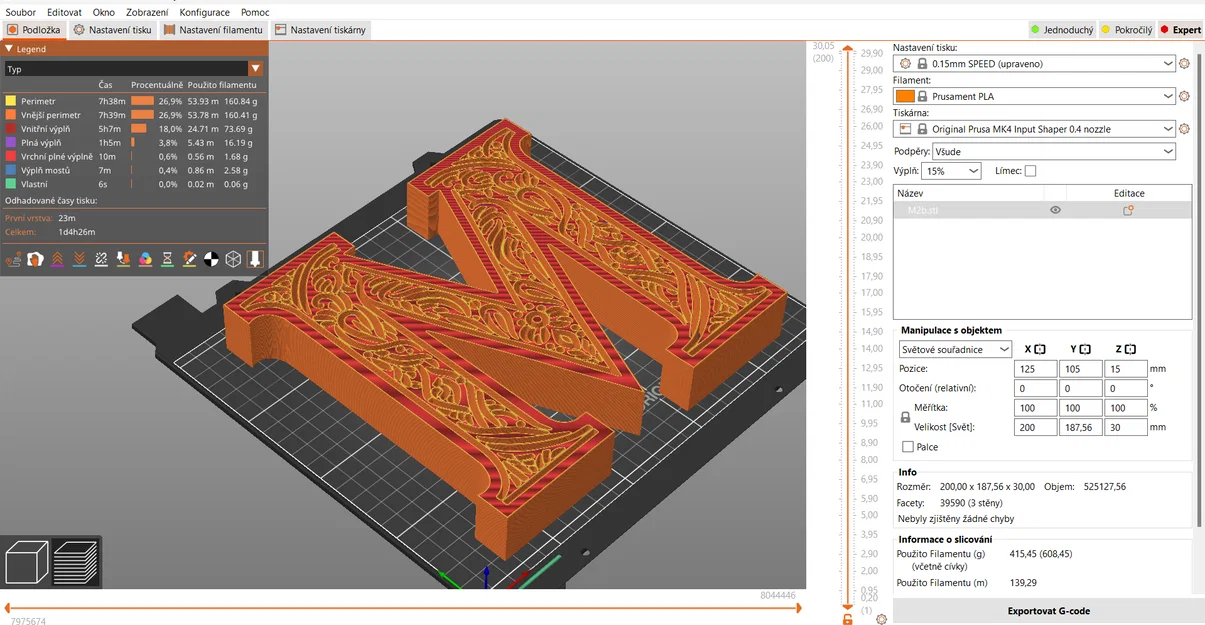Toggle the custom G-codes gear-pencil icon
This screenshot has width=1205, height=625.
189,259
